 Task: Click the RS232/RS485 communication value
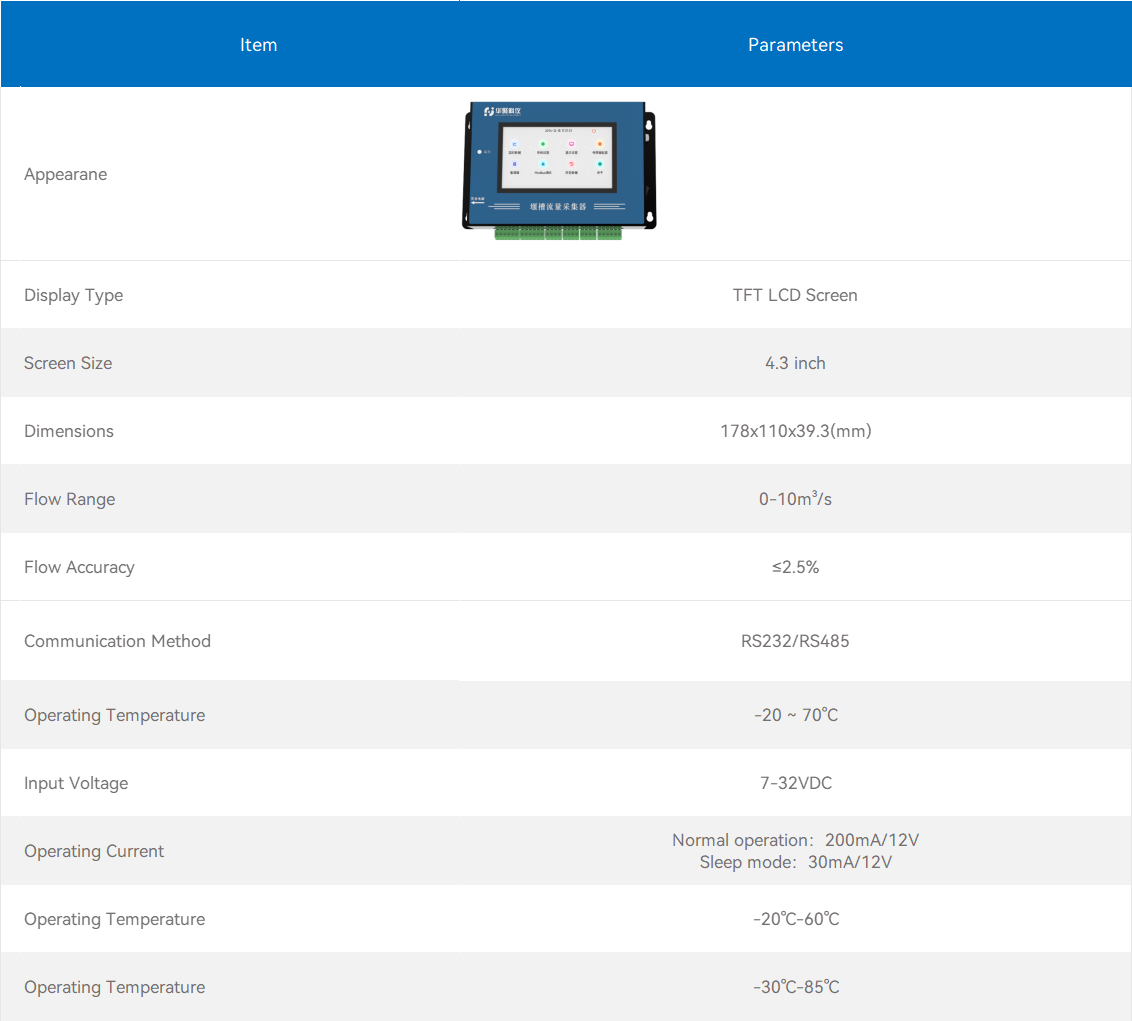click(x=795, y=641)
